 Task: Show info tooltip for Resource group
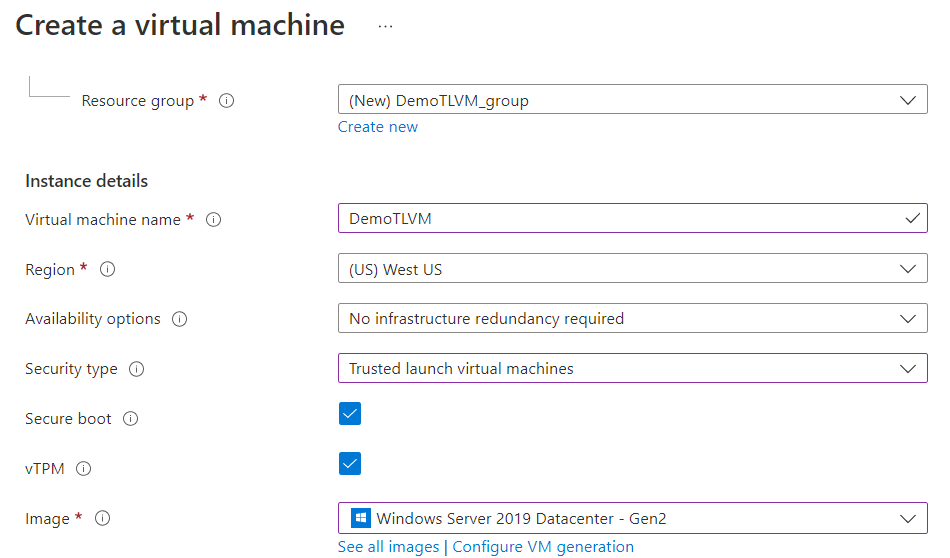227,101
